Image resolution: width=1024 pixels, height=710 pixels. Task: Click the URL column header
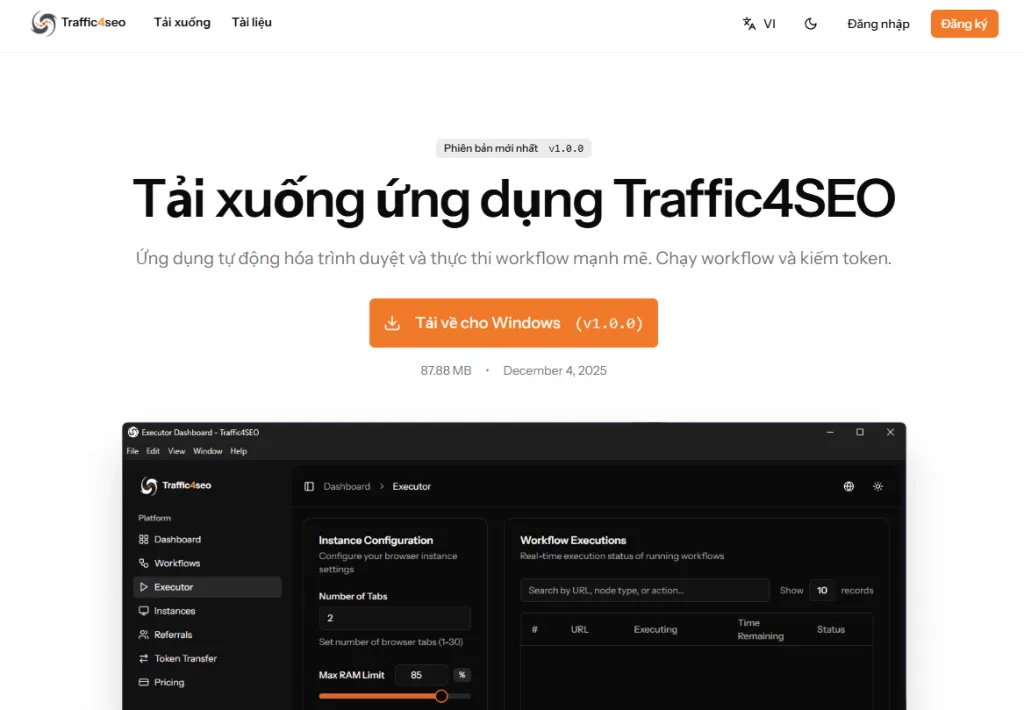[579, 629]
